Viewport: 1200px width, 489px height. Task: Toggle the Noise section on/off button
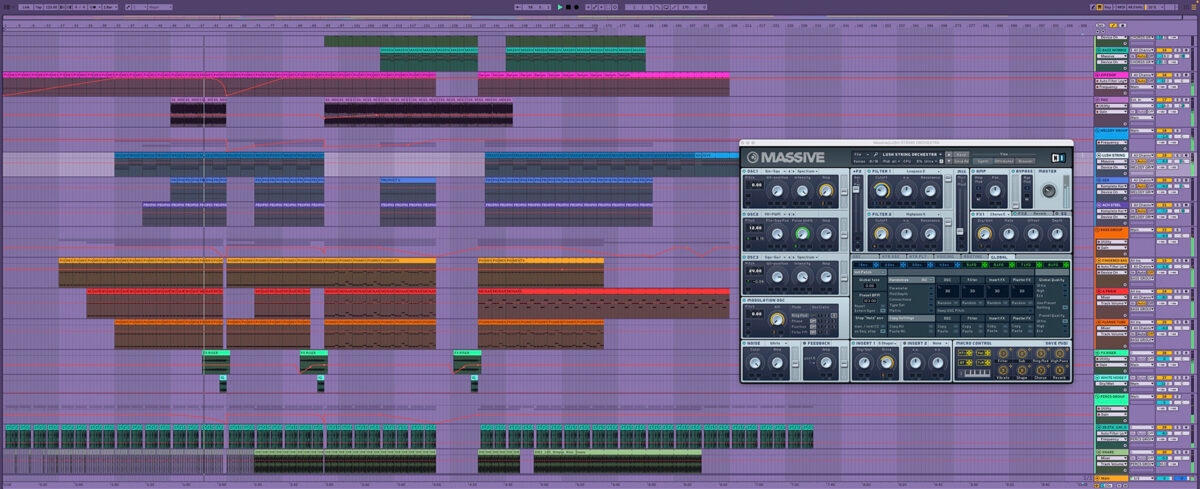tap(744, 343)
